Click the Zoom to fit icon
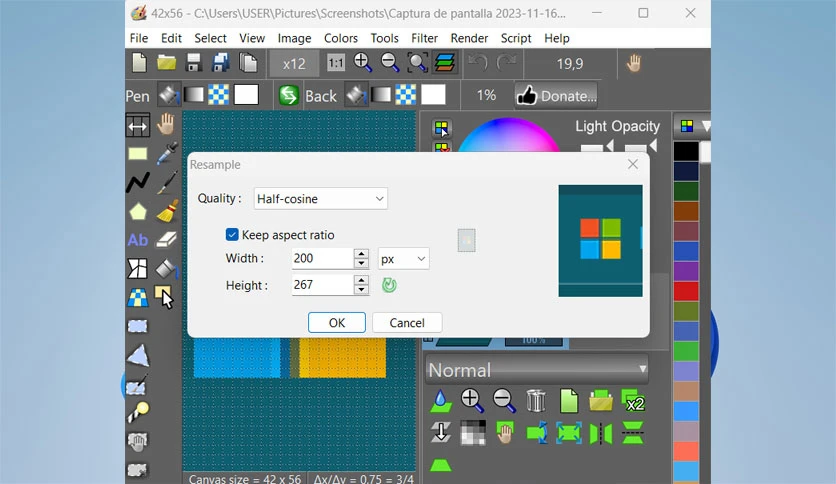Screen dimensions: 836x484 [417, 63]
